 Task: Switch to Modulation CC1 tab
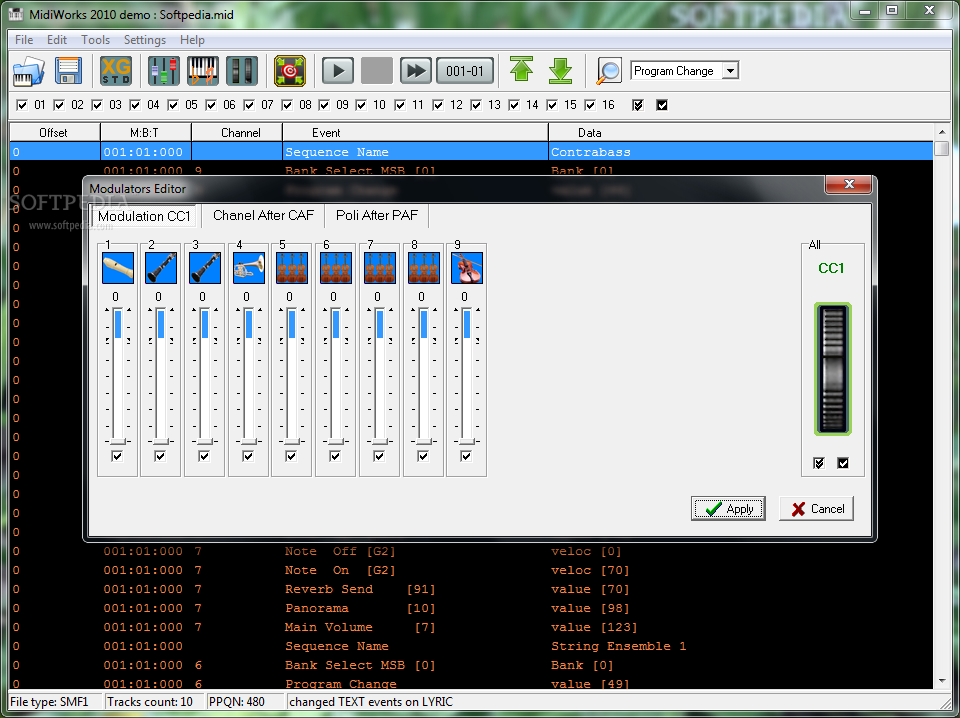click(x=144, y=216)
